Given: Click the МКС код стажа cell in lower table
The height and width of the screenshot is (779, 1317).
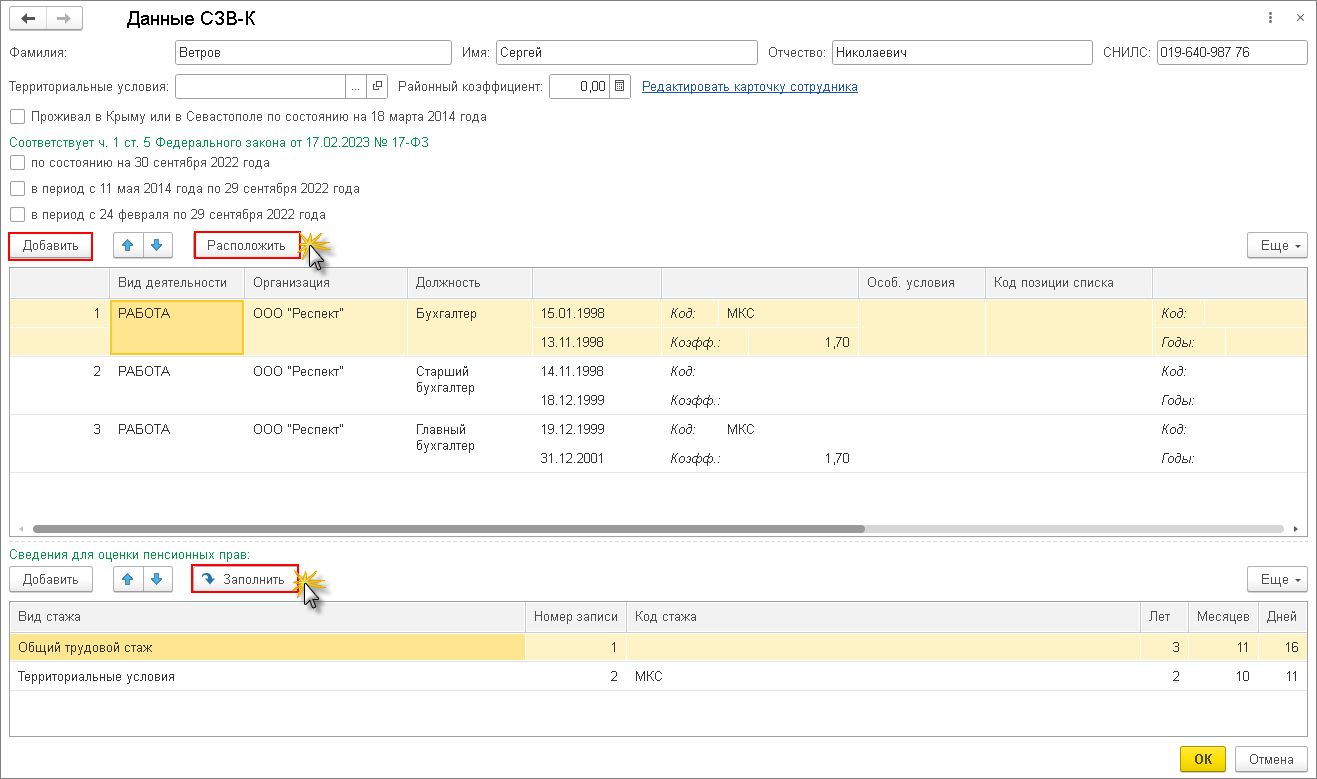Looking at the screenshot, I should point(883,676).
